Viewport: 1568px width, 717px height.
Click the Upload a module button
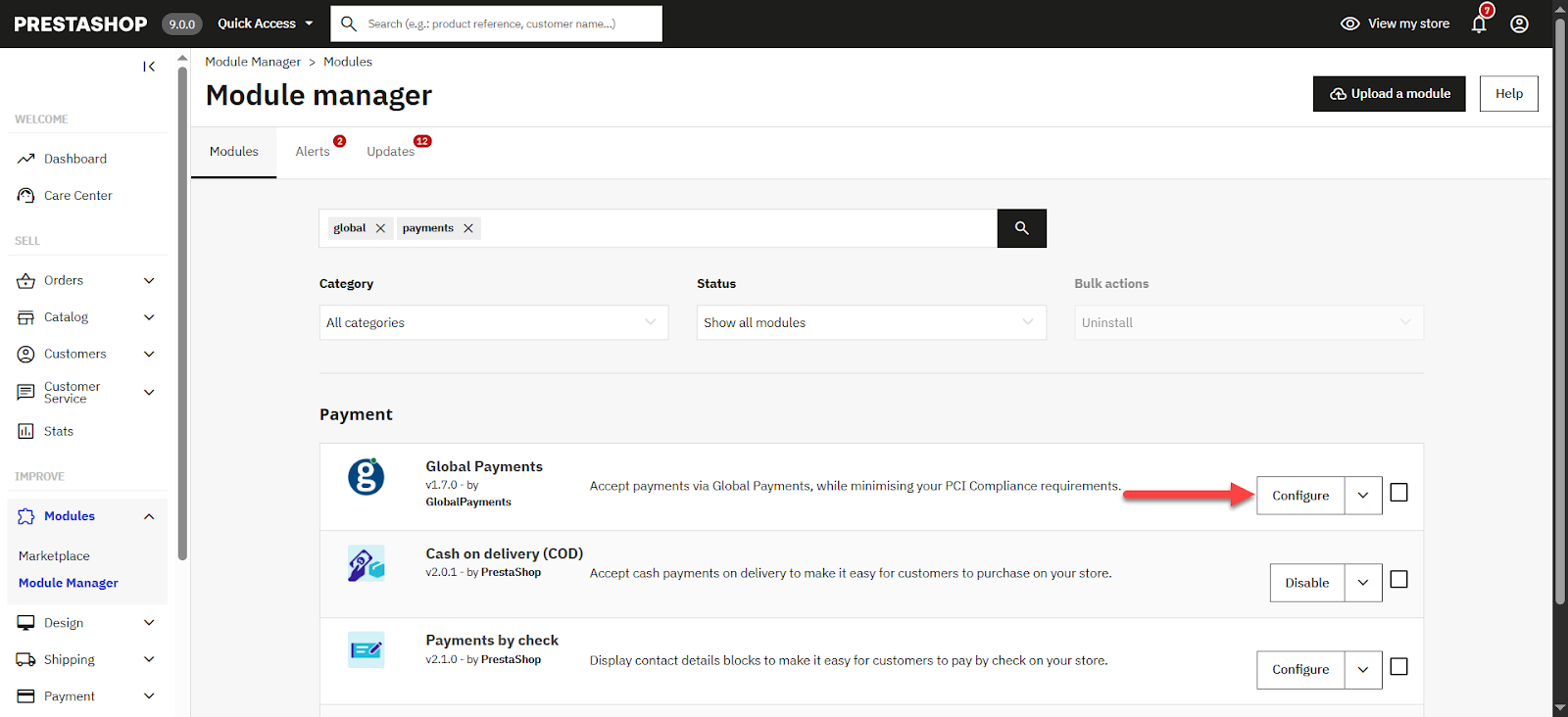[x=1390, y=94]
